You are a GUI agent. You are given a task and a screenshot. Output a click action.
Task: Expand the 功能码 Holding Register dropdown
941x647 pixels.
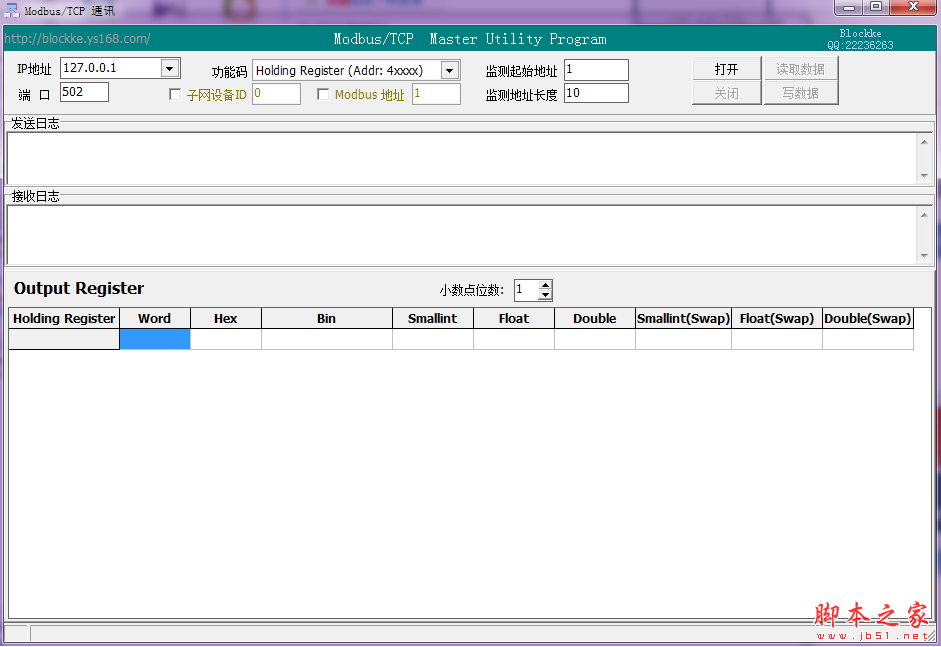click(x=449, y=70)
